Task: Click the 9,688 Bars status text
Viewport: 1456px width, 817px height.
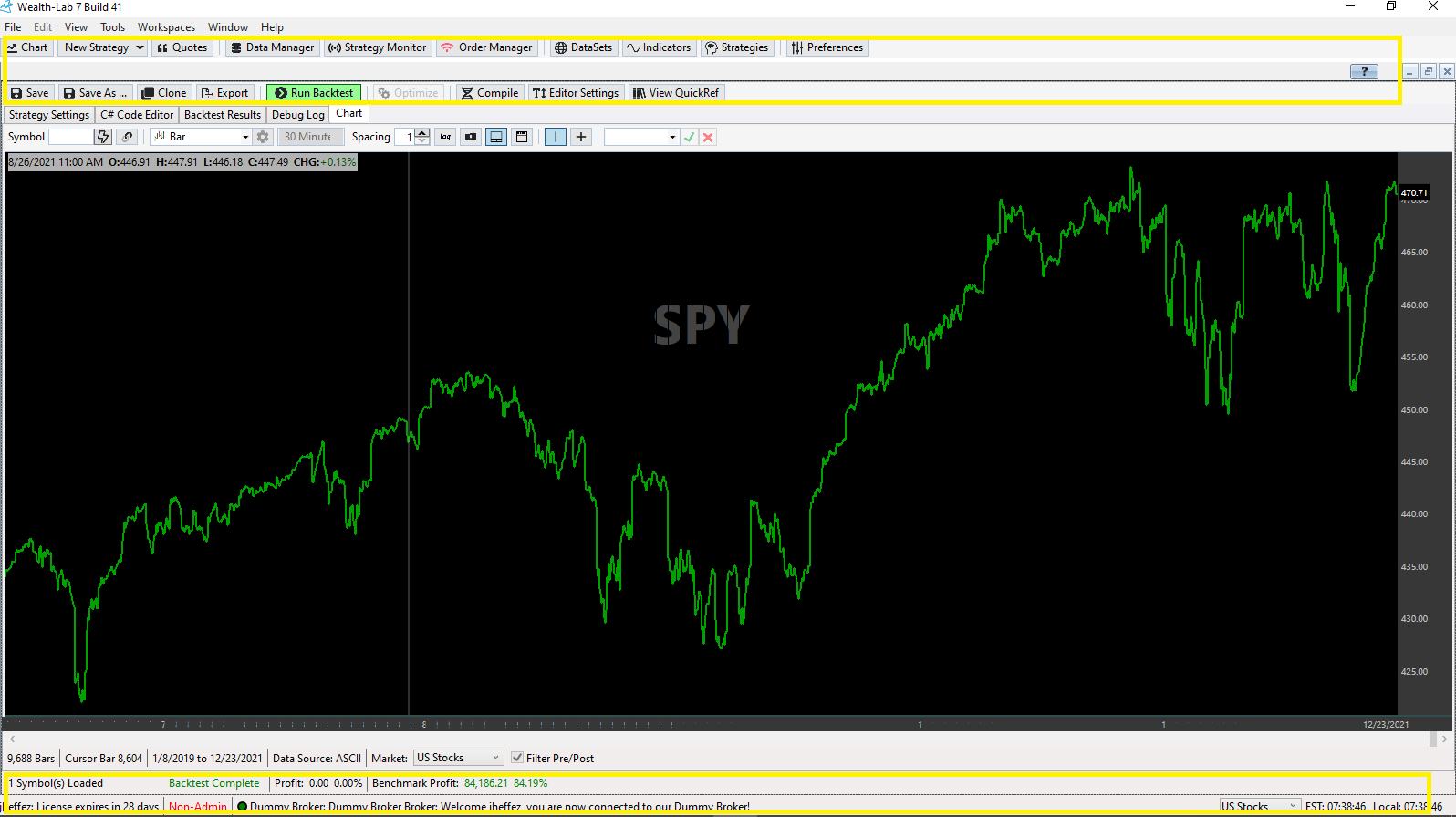Action: 31,758
